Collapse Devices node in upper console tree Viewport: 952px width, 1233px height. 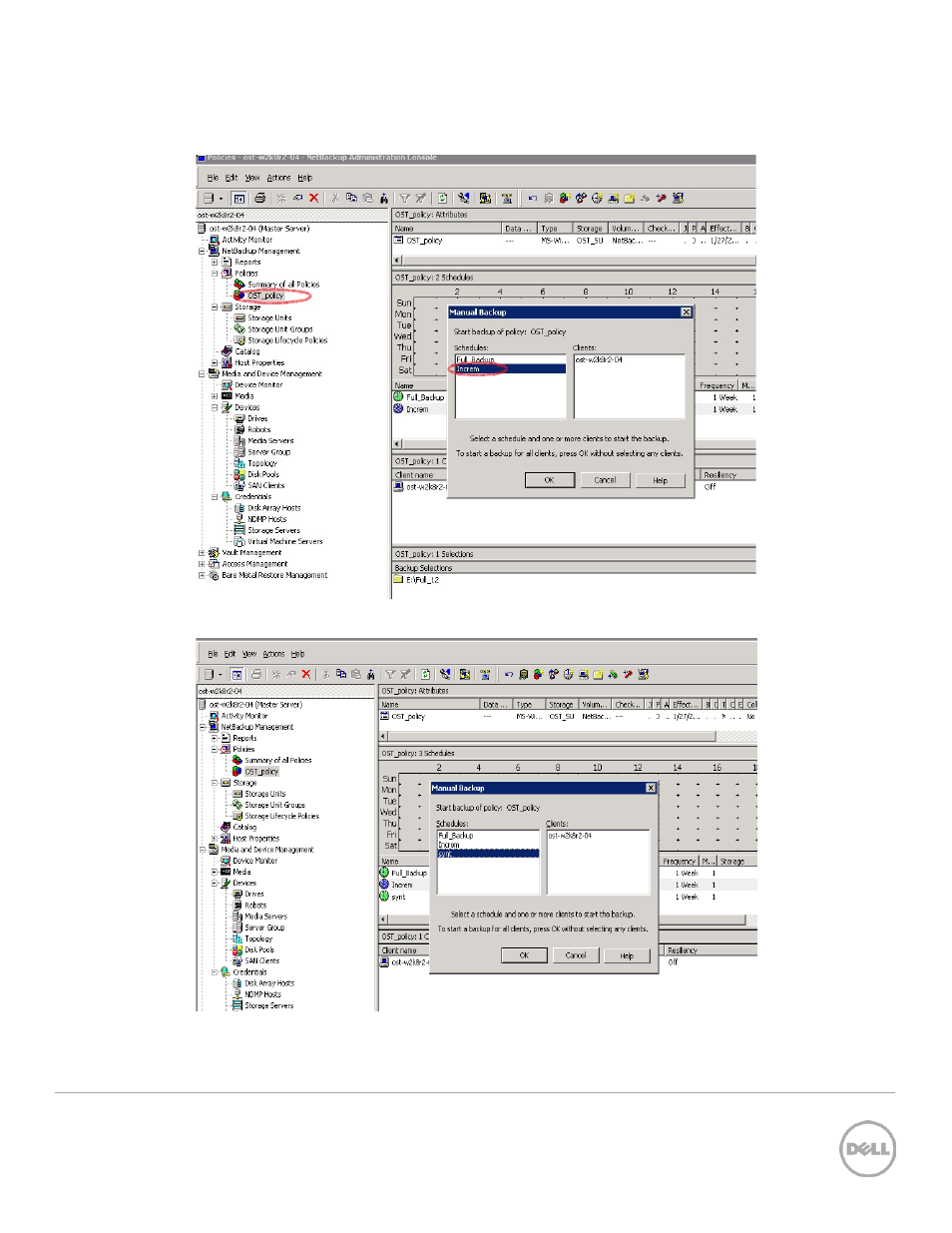215,407
